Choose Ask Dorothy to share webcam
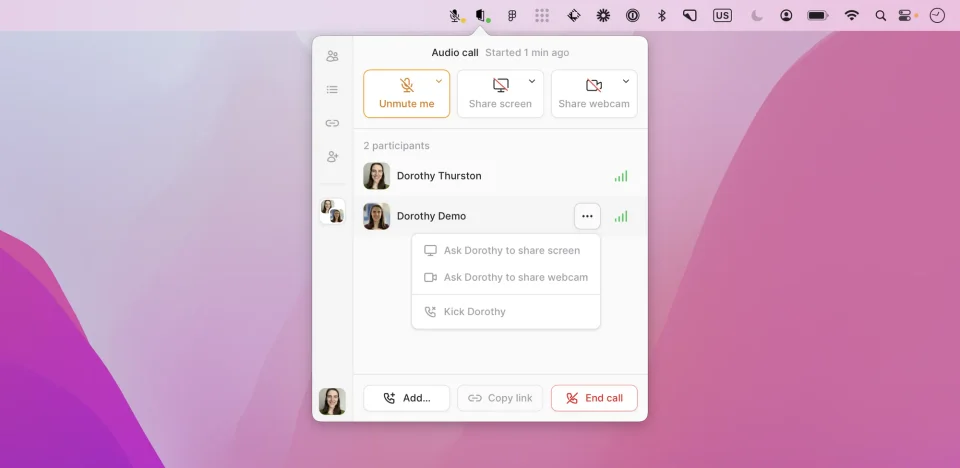The width and height of the screenshot is (960, 468). 506,277
